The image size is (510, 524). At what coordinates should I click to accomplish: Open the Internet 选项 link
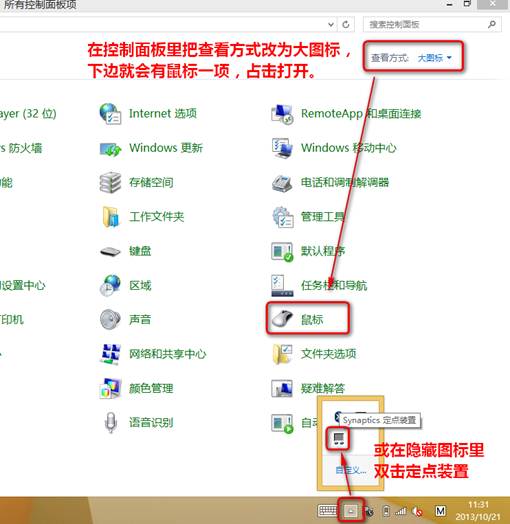[x=163, y=114]
